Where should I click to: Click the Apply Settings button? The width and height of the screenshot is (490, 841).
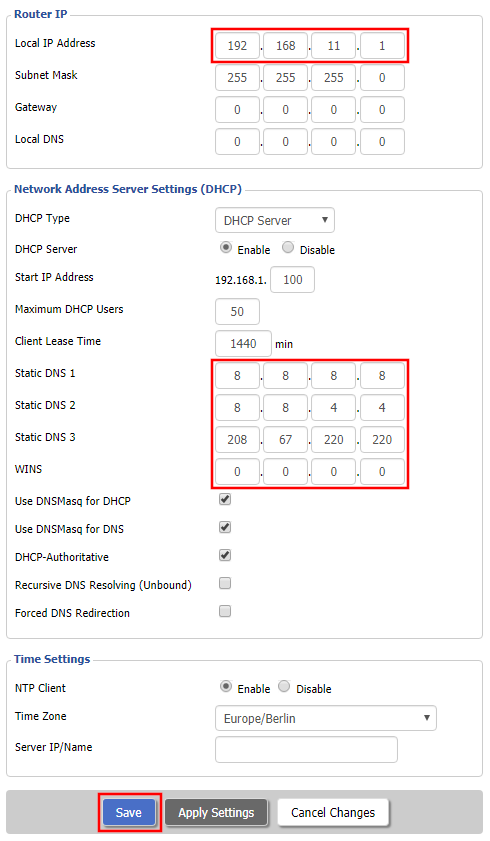216,812
